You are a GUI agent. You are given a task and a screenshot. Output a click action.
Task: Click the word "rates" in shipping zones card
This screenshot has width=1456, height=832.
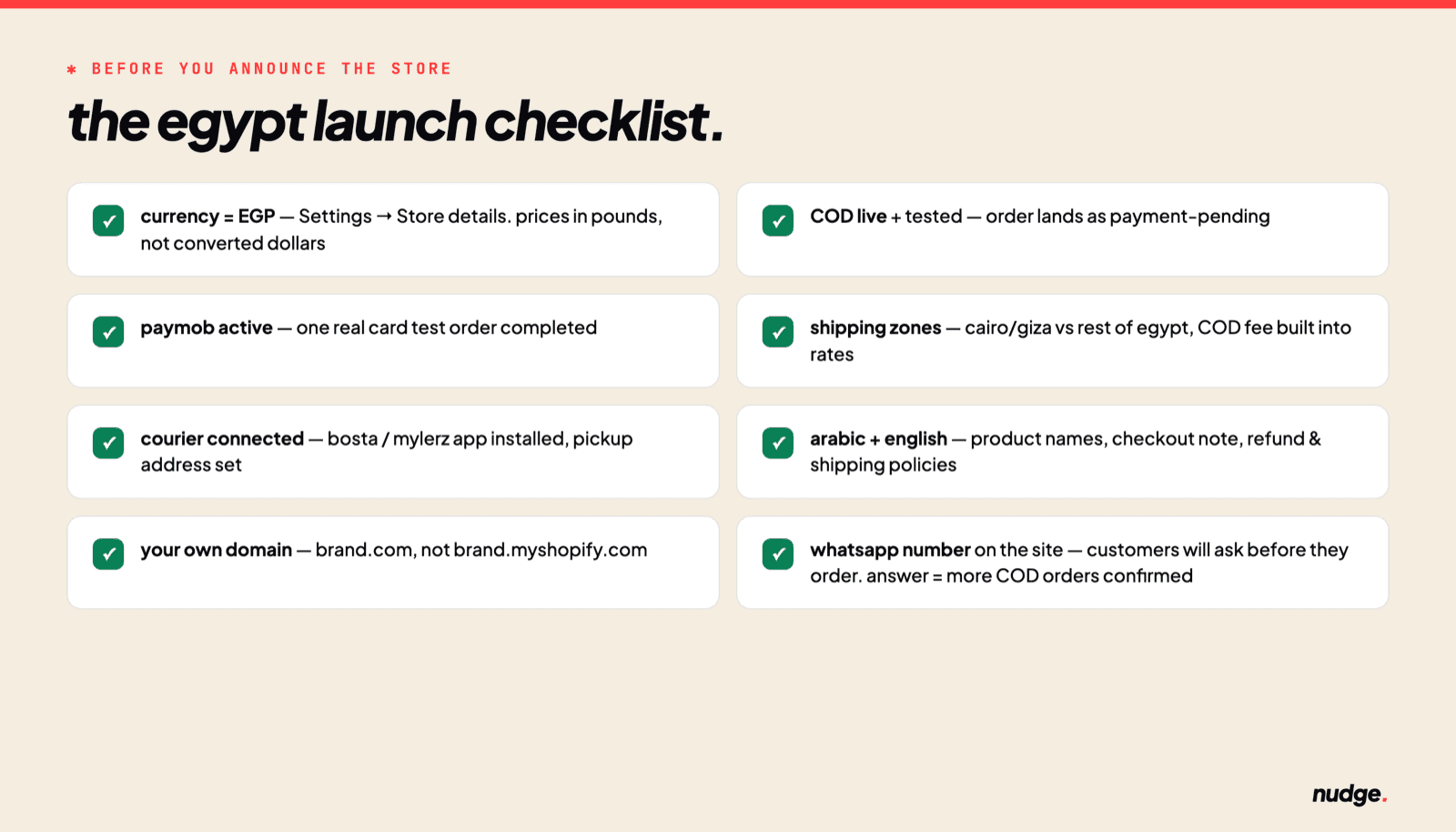pyautogui.click(x=832, y=355)
